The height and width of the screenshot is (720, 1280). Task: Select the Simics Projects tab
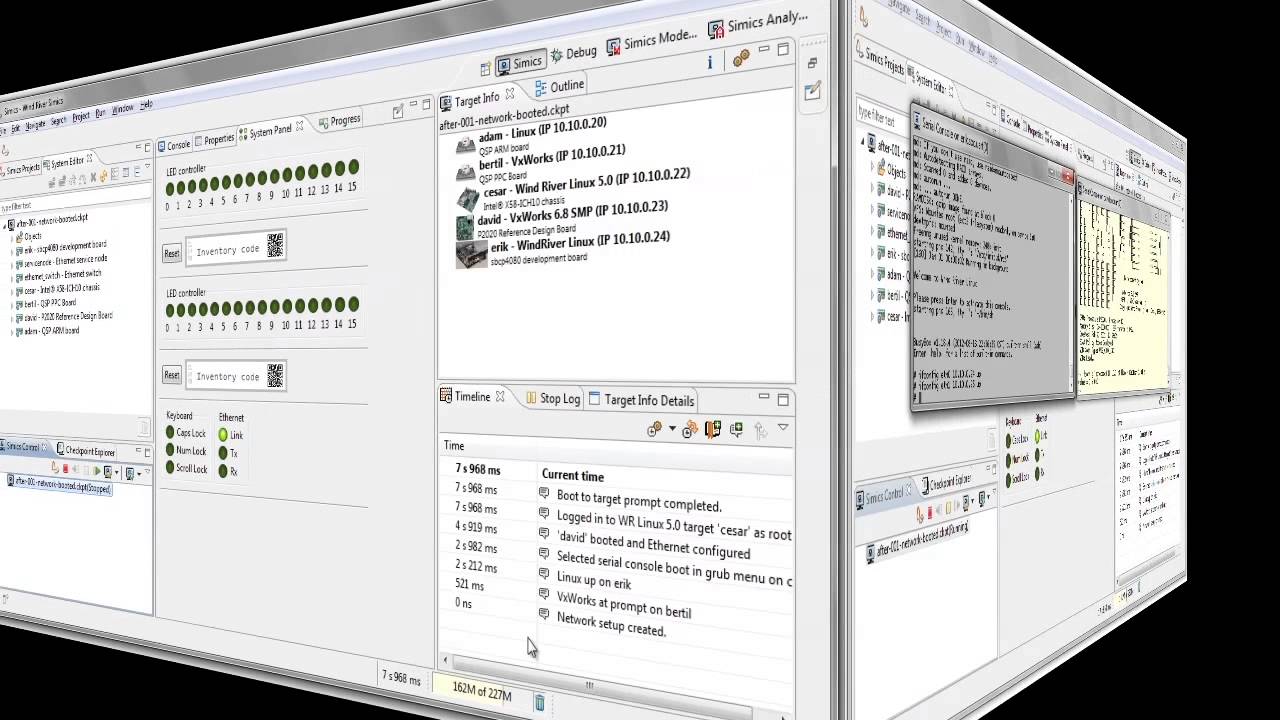[20, 169]
